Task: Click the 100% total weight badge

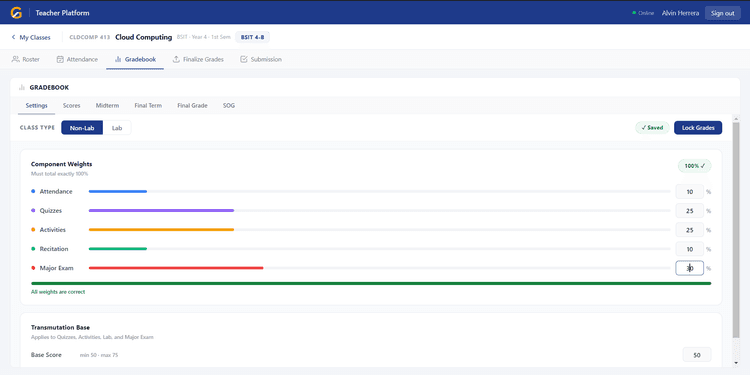Action: coord(695,166)
